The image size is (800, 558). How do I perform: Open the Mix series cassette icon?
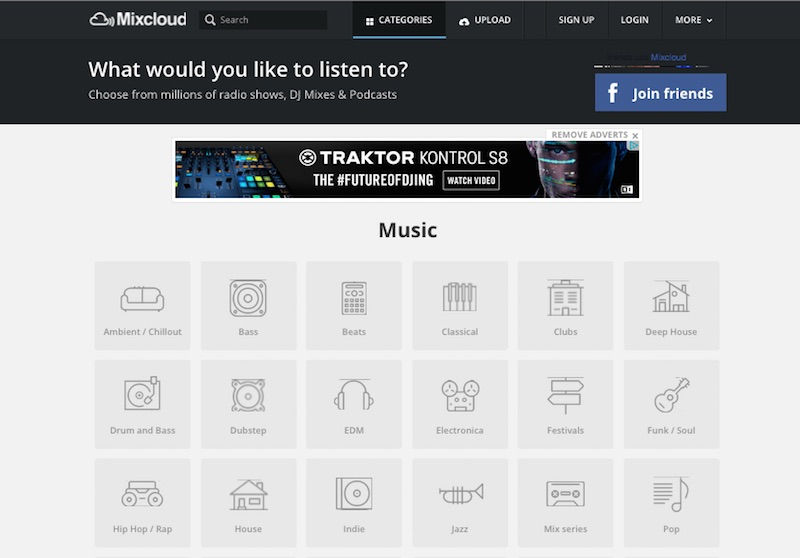(x=565, y=493)
